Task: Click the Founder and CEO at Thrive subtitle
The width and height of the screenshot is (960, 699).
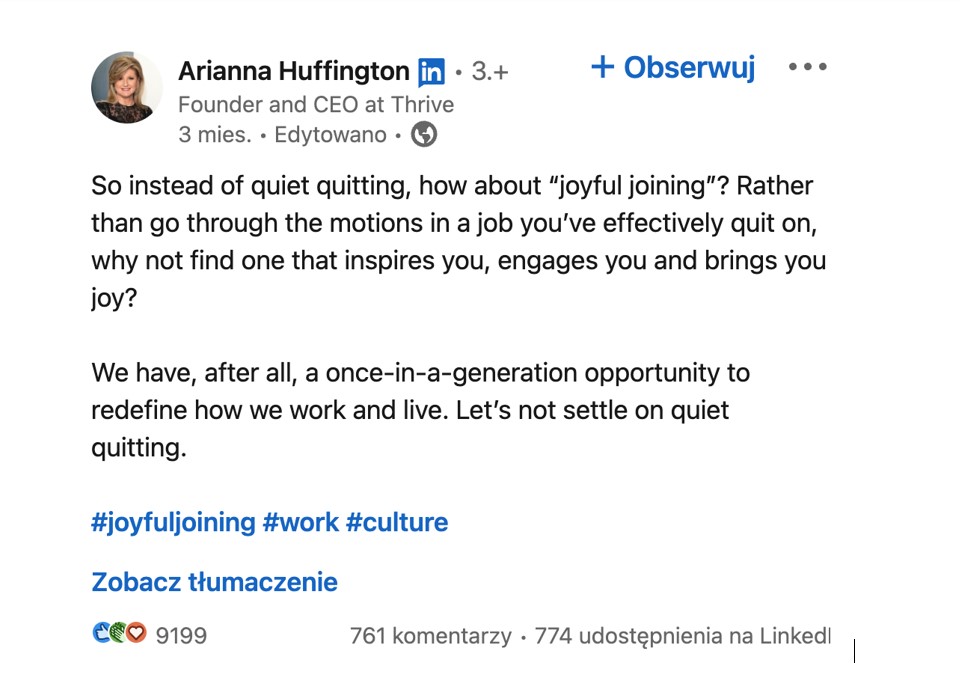Action: coord(315,104)
